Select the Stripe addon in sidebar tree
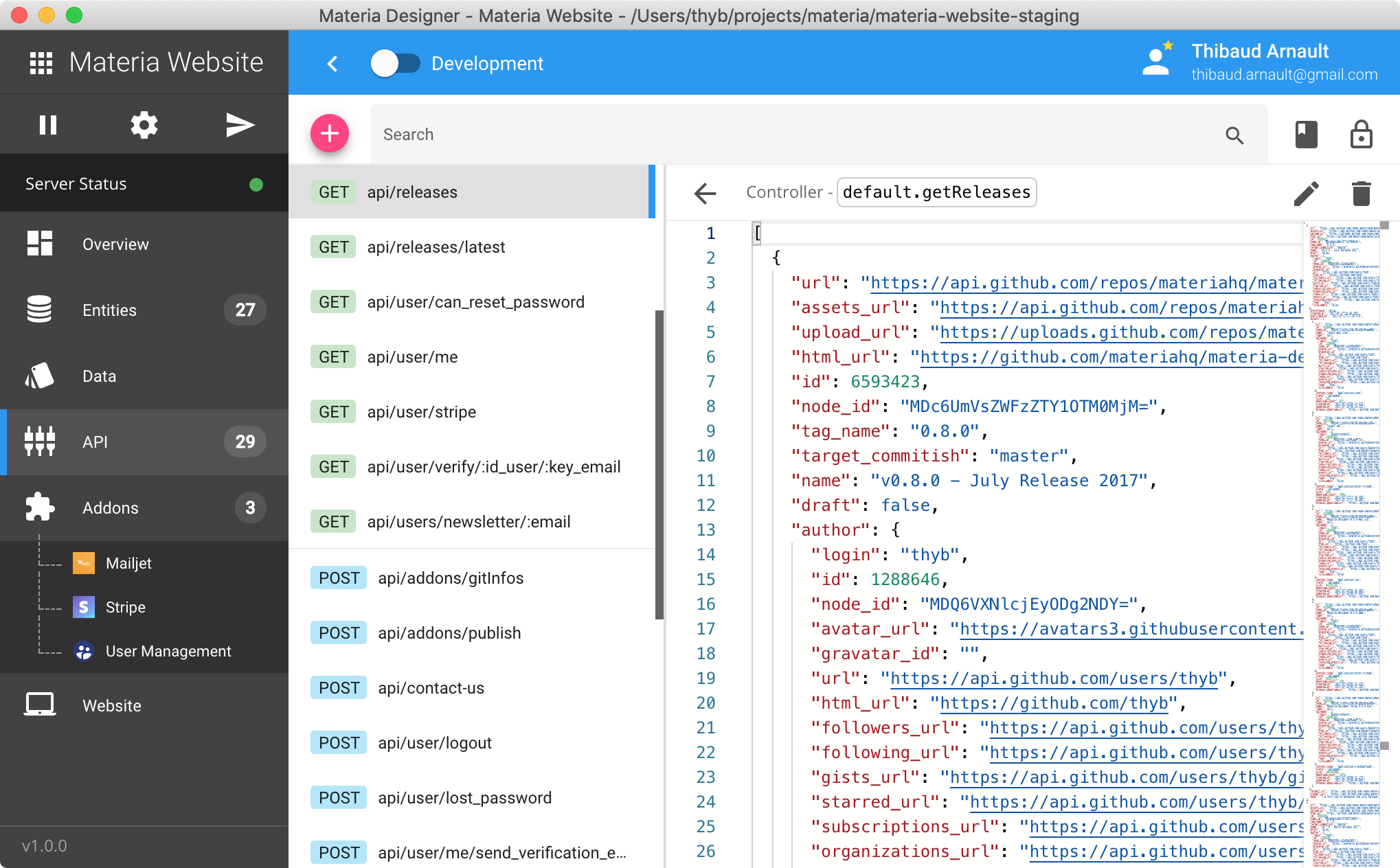This screenshot has height=868, width=1400. (125, 607)
